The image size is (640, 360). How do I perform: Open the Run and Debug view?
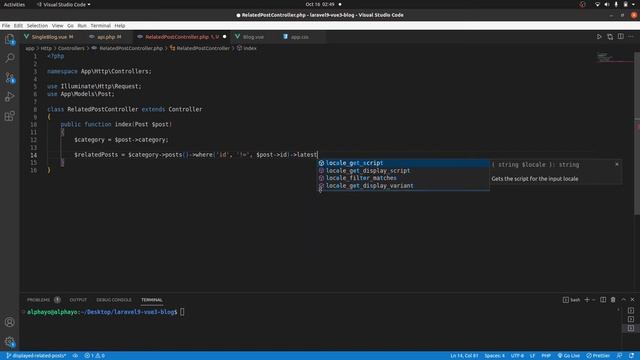point(9,97)
